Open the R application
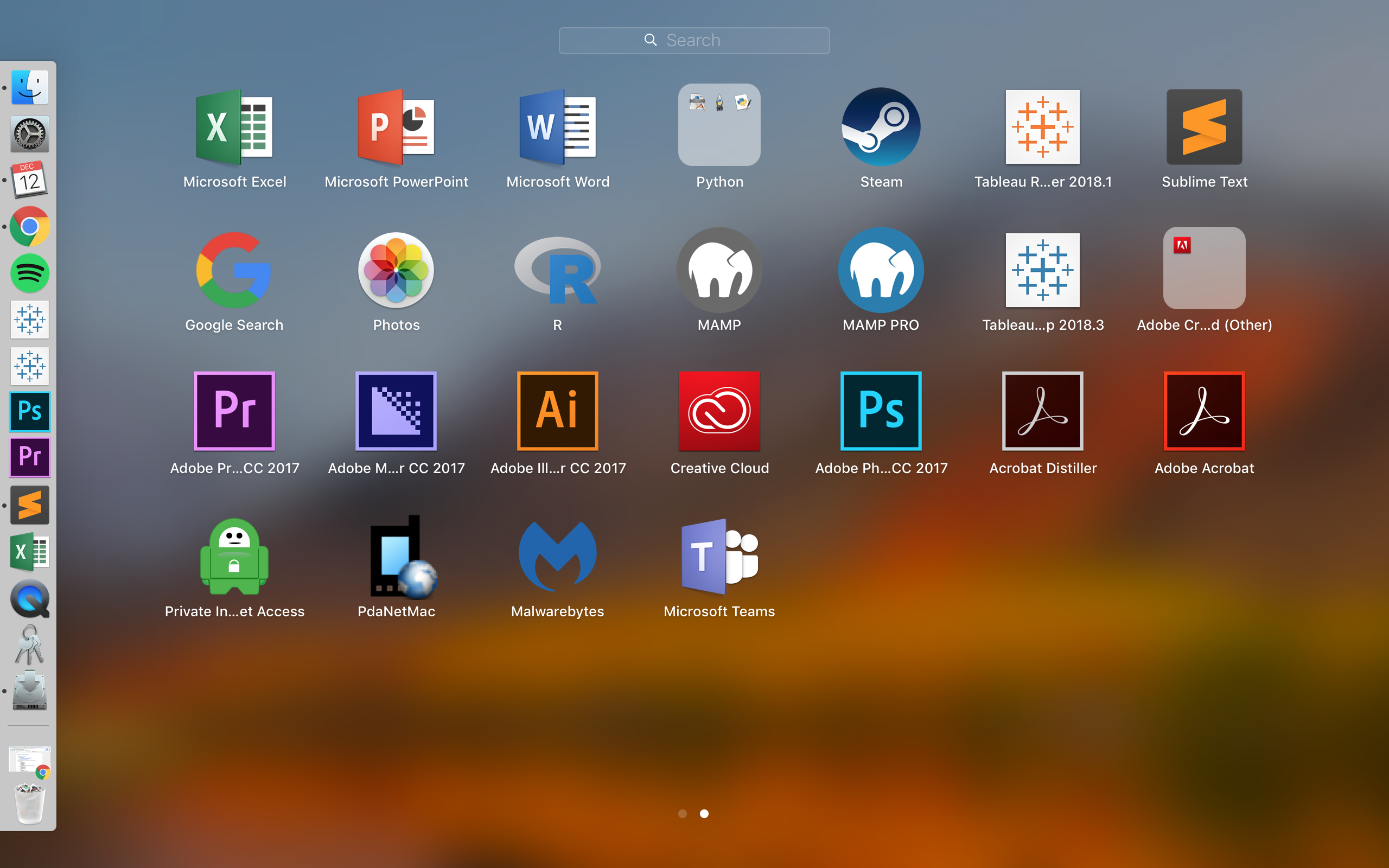Image resolution: width=1389 pixels, height=868 pixels. (558, 270)
